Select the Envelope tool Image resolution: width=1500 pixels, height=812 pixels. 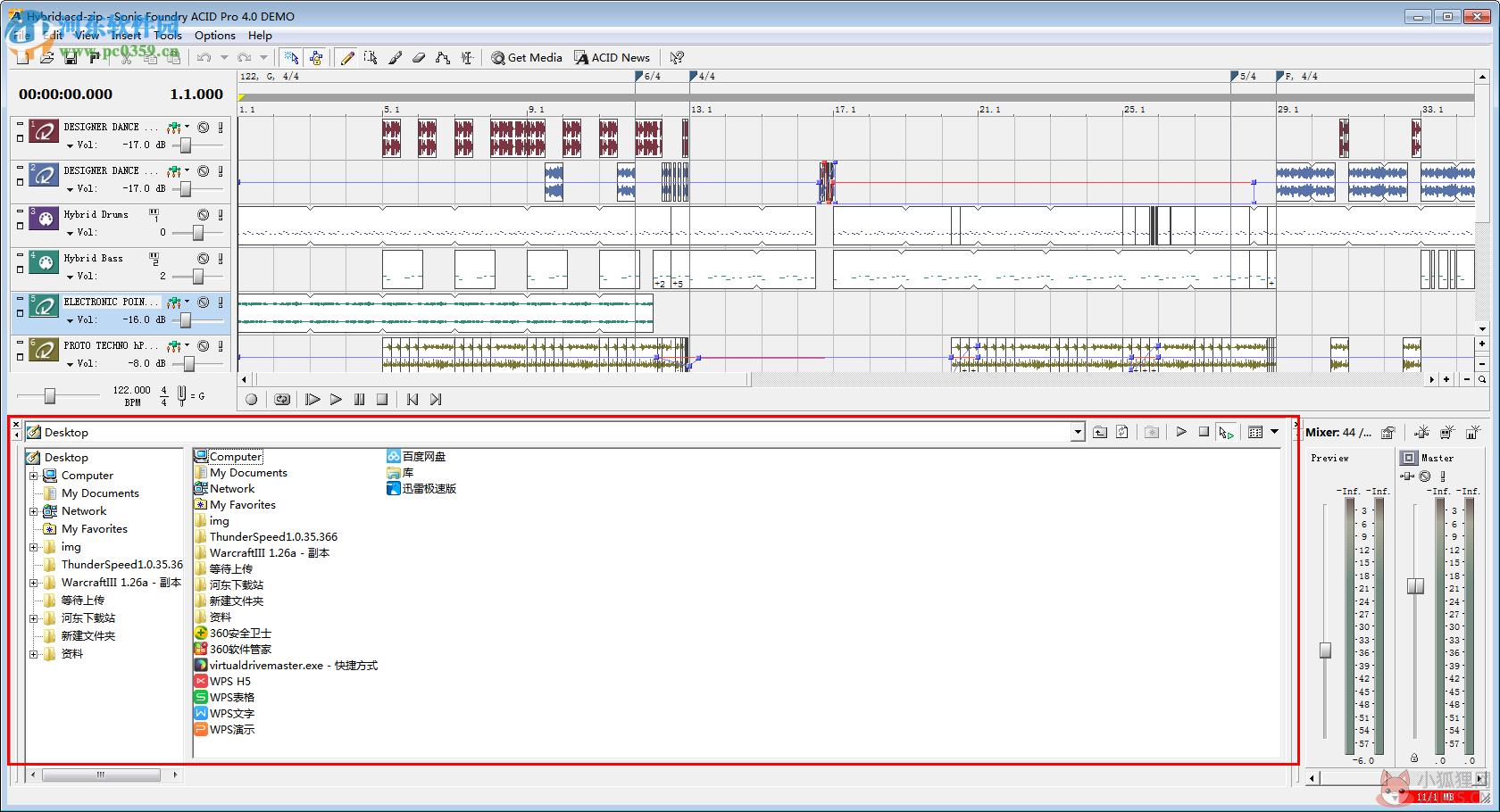[x=443, y=58]
